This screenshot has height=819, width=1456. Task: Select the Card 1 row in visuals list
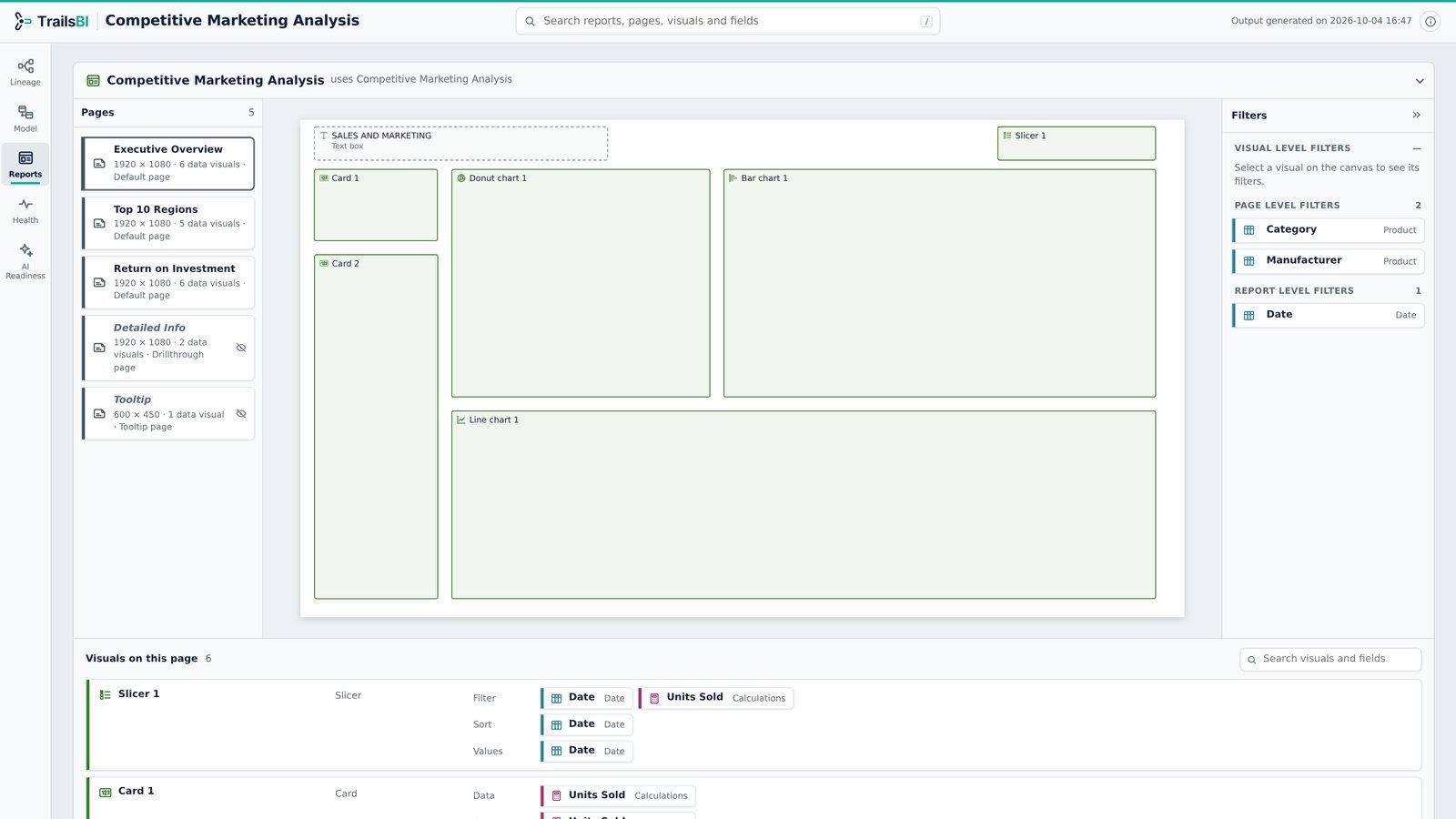tap(753, 798)
